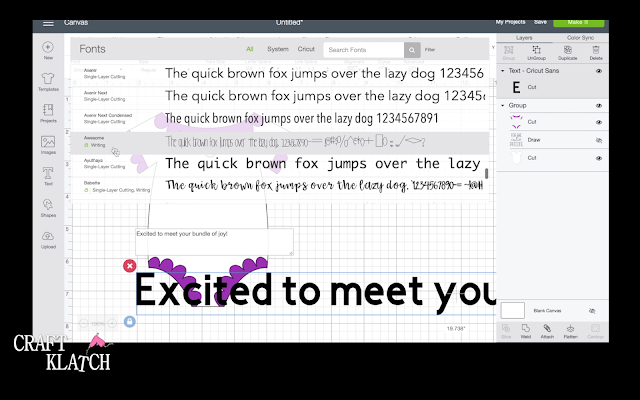The height and width of the screenshot is (400, 640).
Task: Click the Contour tool
Action: point(595,331)
